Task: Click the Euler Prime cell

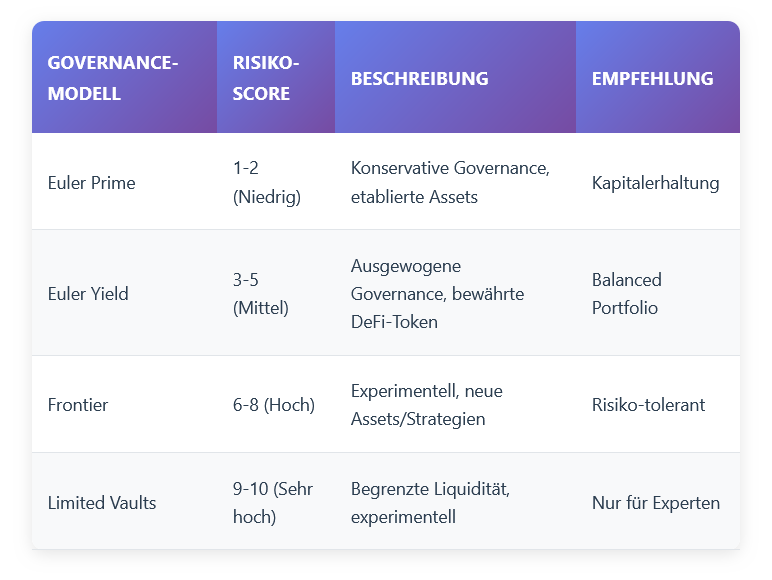Action: pos(92,183)
